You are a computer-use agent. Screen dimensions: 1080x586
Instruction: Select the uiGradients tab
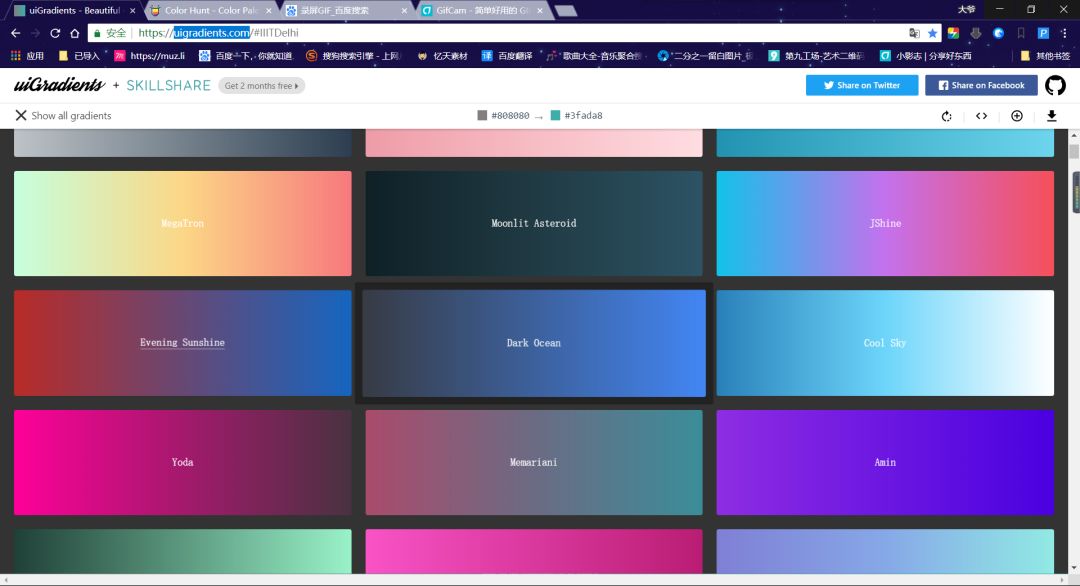click(74, 10)
